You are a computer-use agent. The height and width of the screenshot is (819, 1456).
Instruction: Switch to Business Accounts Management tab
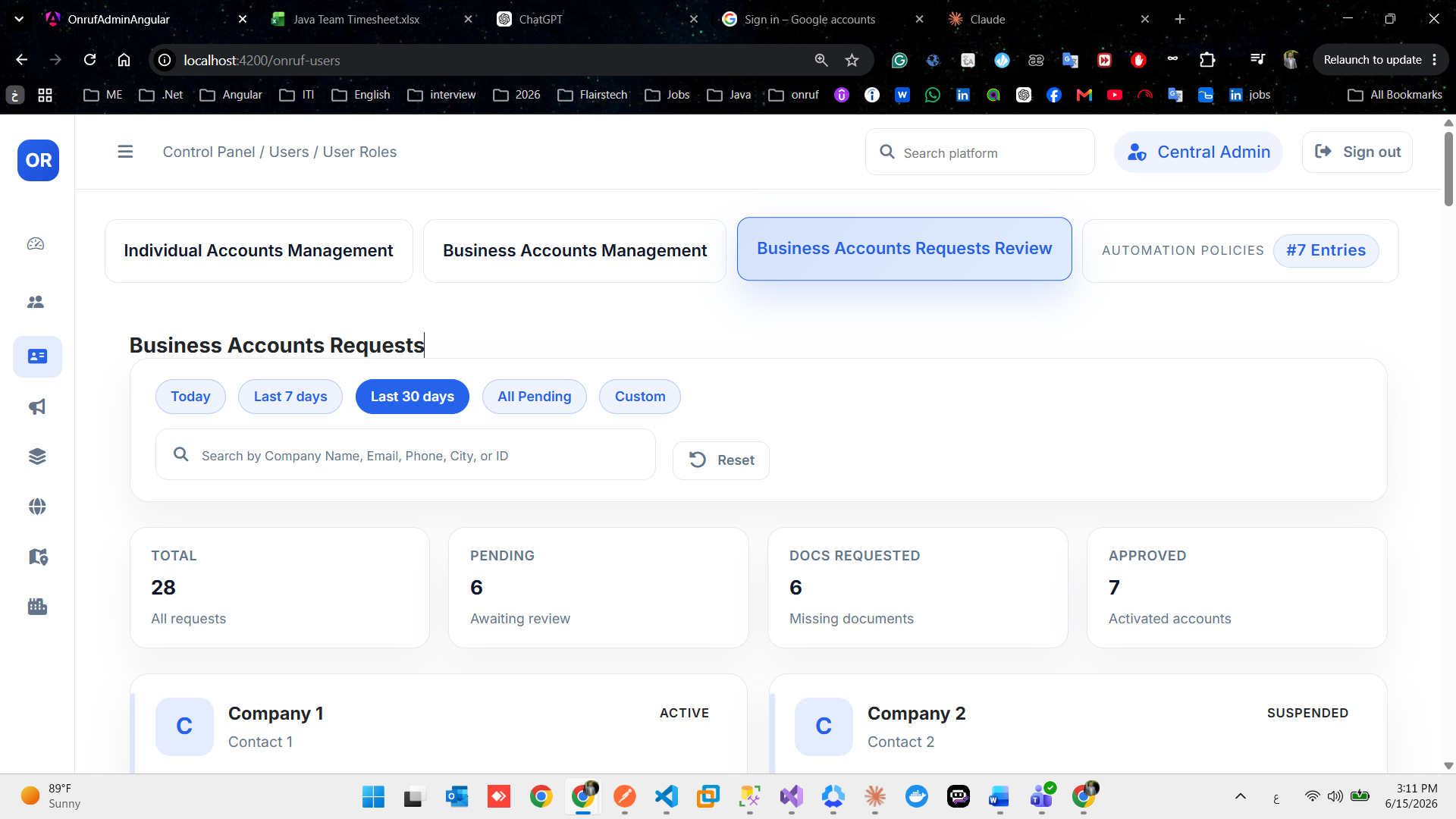575,251
